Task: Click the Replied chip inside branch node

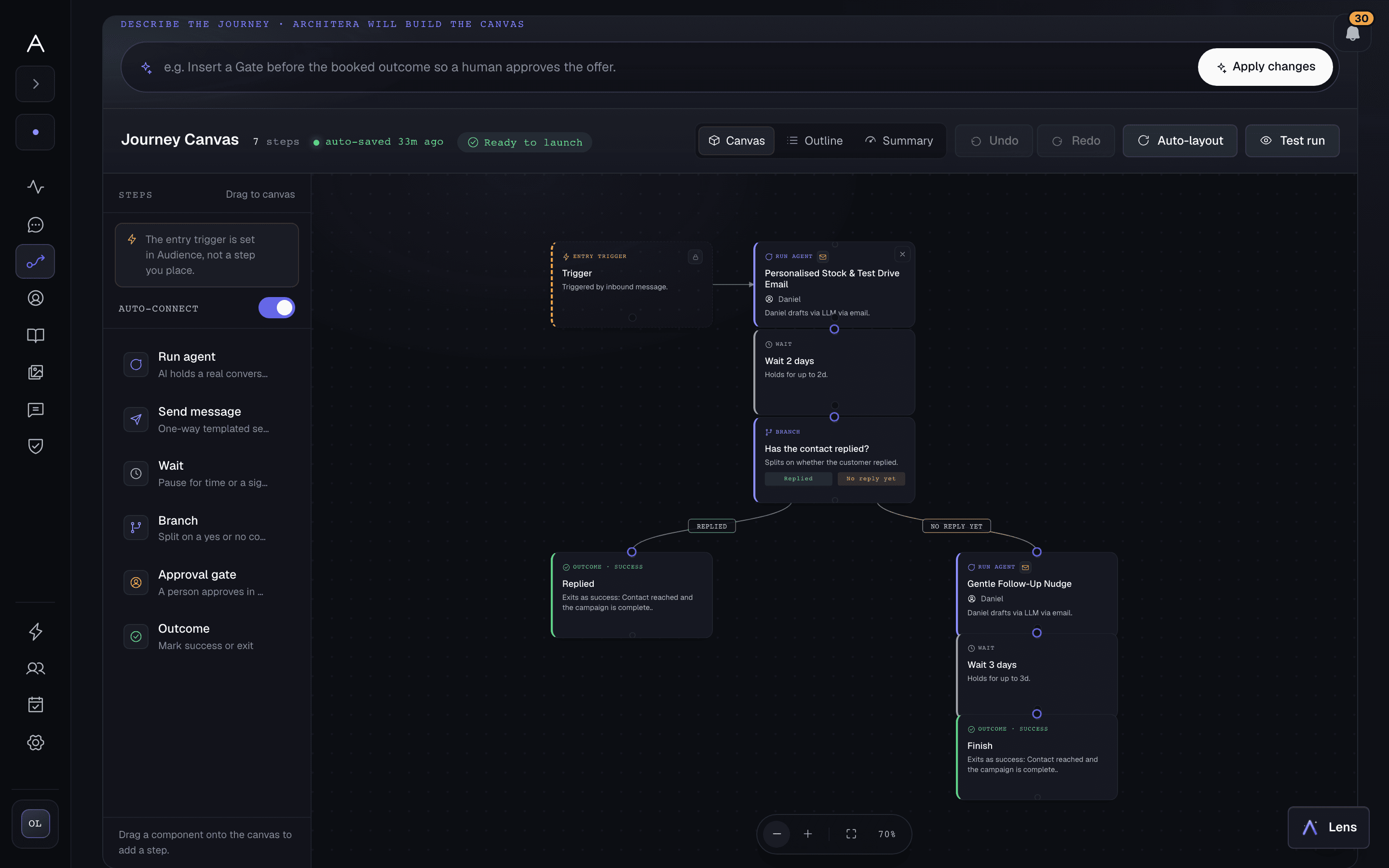Action: tap(798, 479)
